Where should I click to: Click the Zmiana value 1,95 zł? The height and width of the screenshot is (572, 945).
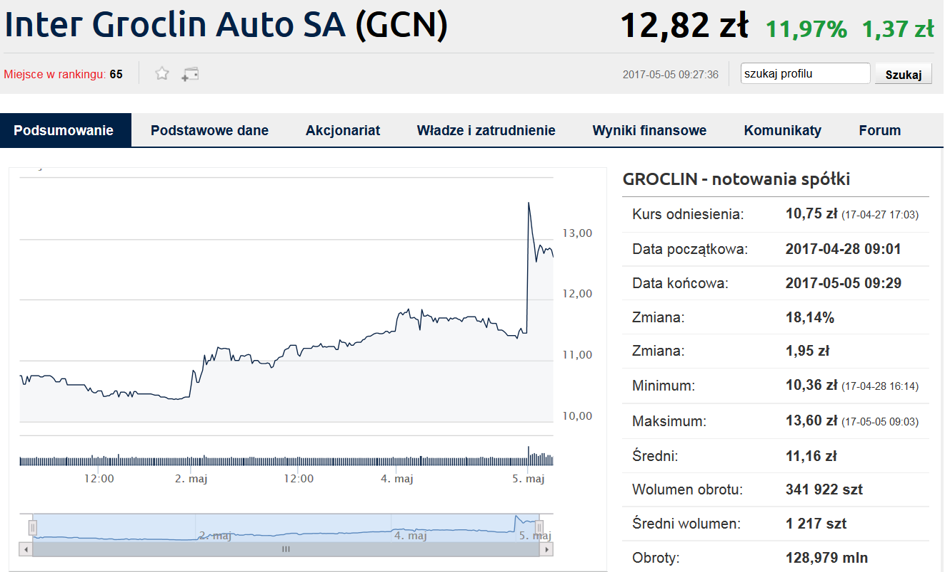pyautogui.click(x=808, y=351)
